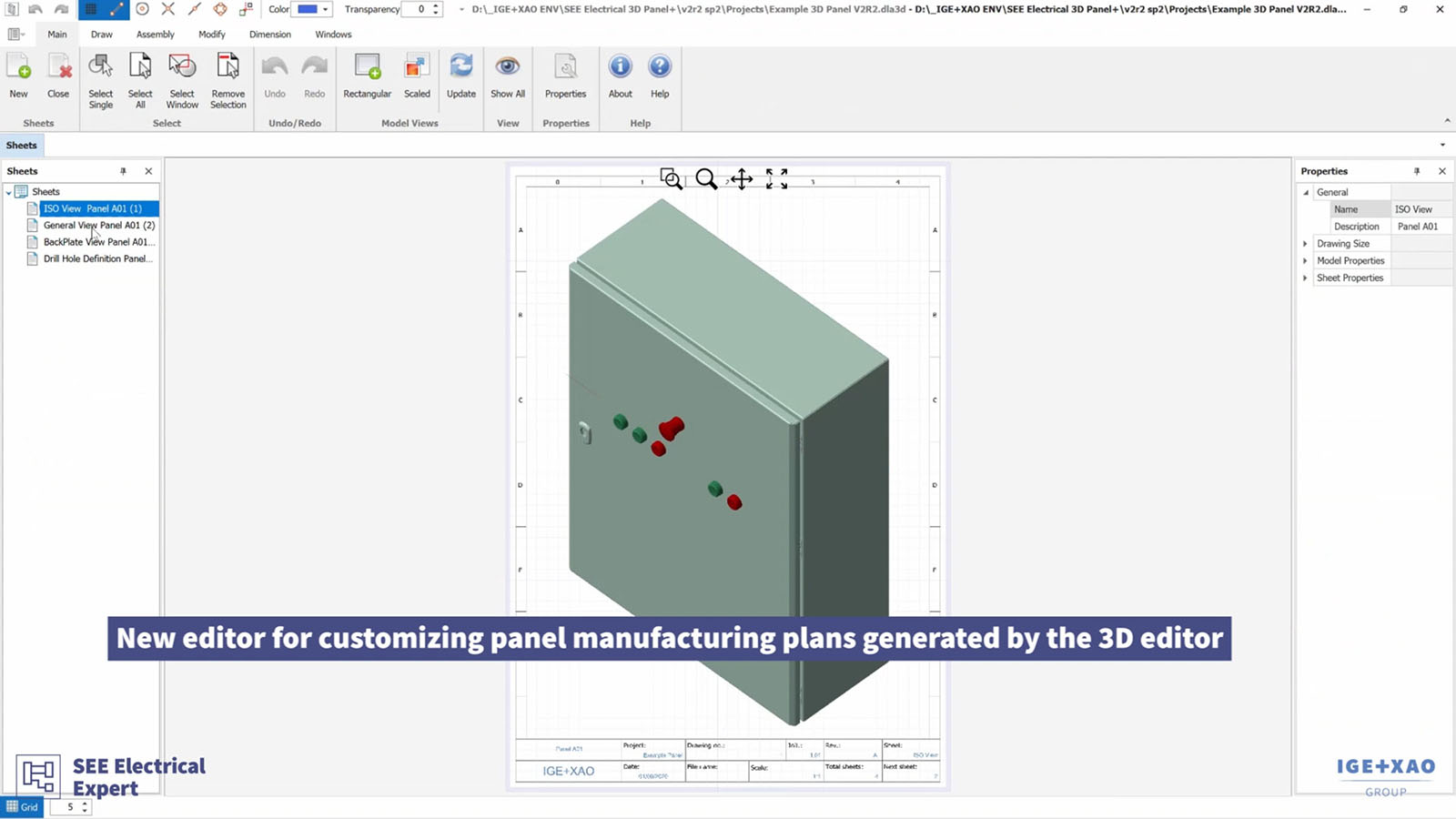The width and height of the screenshot is (1456, 819).
Task: Click the Update icon
Action: click(x=461, y=67)
